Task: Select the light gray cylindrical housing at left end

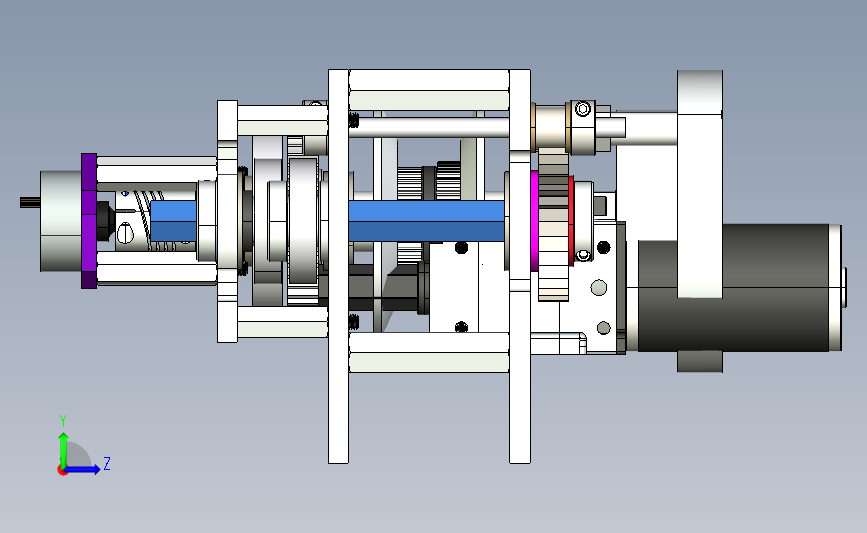Action: tap(61, 221)
